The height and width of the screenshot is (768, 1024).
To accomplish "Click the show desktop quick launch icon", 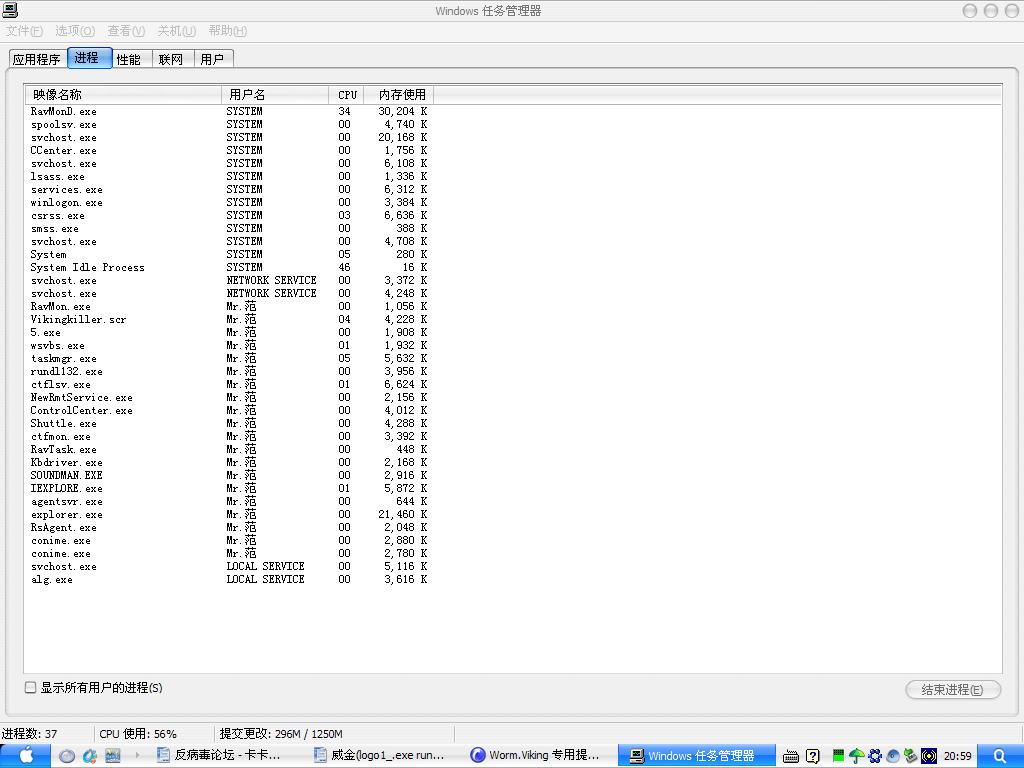I will 112,756.
